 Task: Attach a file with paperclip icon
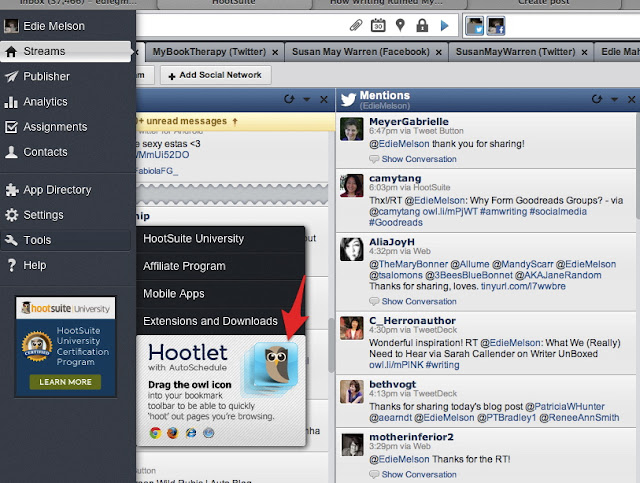(356, 26)
